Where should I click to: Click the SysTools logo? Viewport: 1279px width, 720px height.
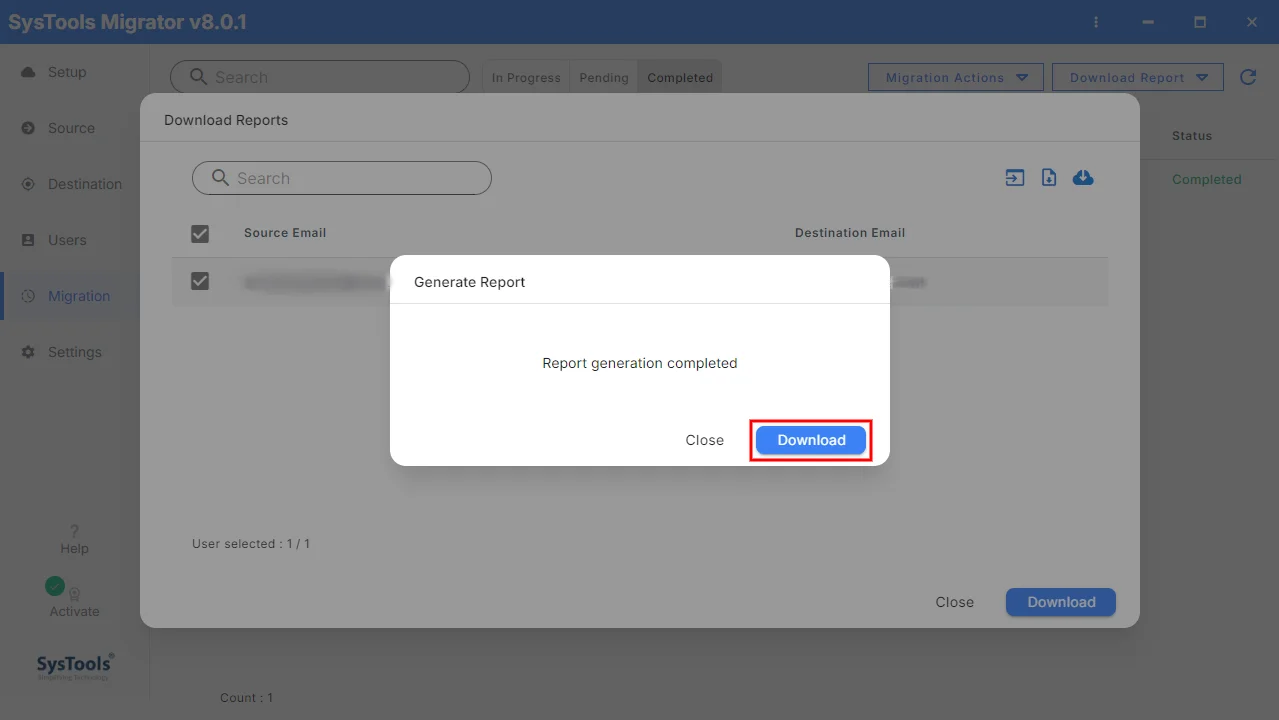[75, 666]
